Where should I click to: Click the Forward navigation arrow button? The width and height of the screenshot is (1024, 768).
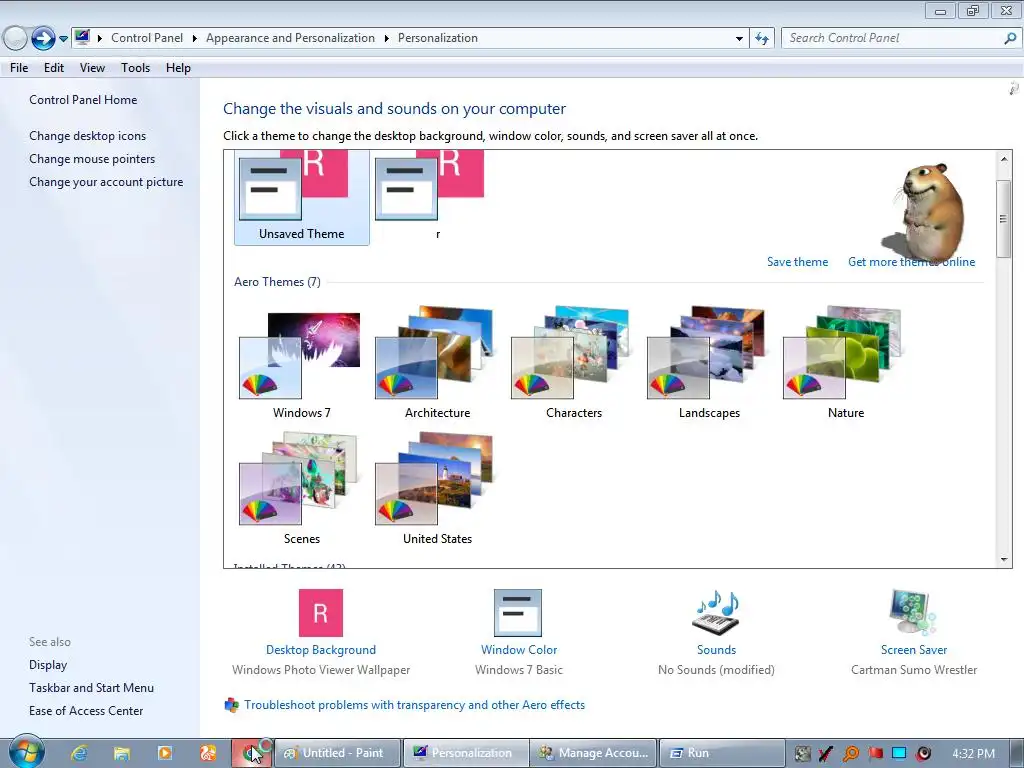coord(43,39)
